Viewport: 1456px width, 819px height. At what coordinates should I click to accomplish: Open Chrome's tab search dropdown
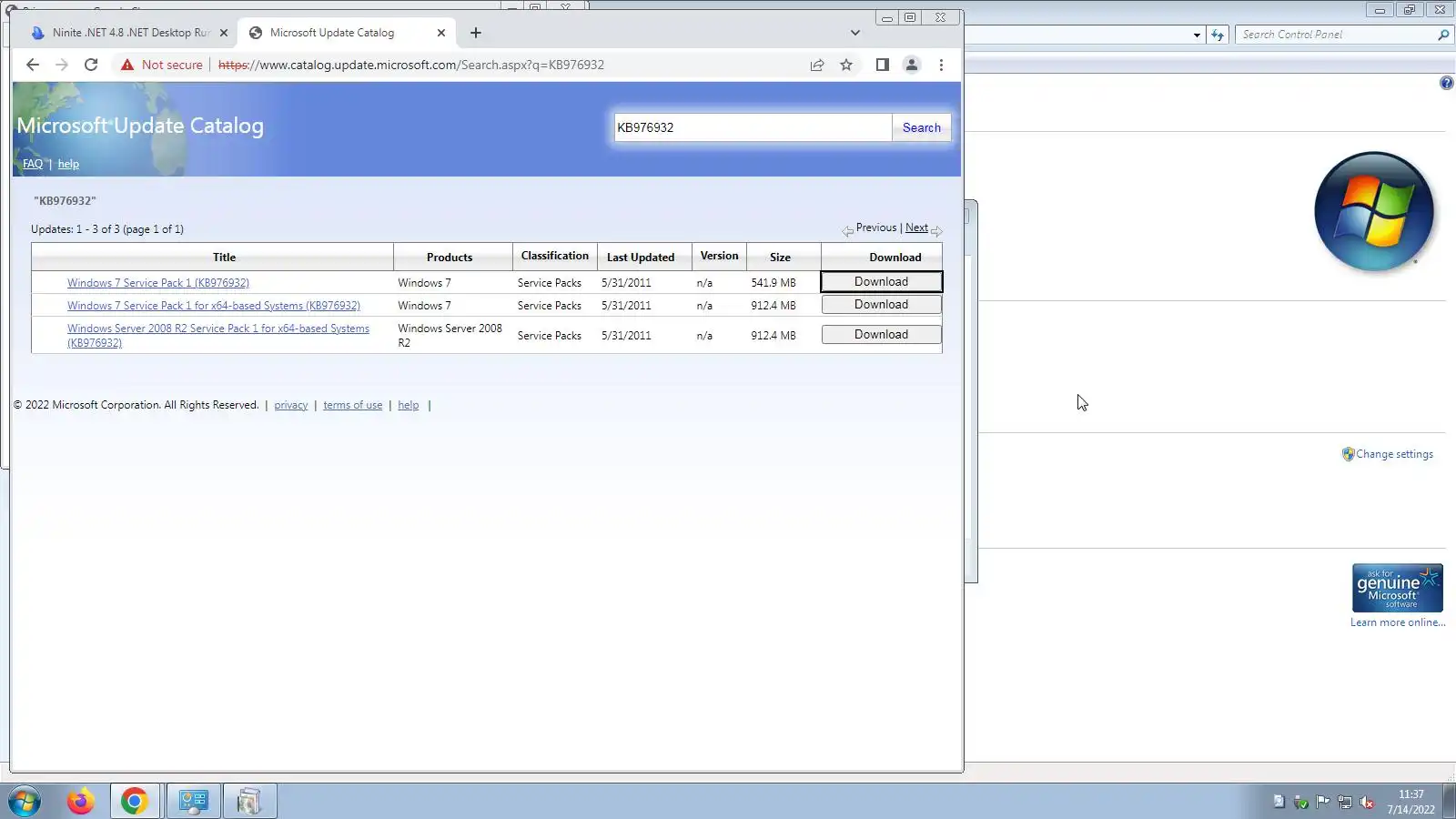[x=855, y=33]
